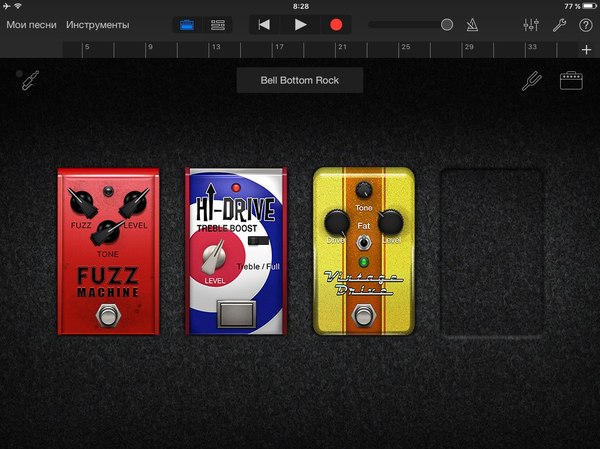Open the guitar tuner
This screenshot has height=449, width=600.
(531, 81)
